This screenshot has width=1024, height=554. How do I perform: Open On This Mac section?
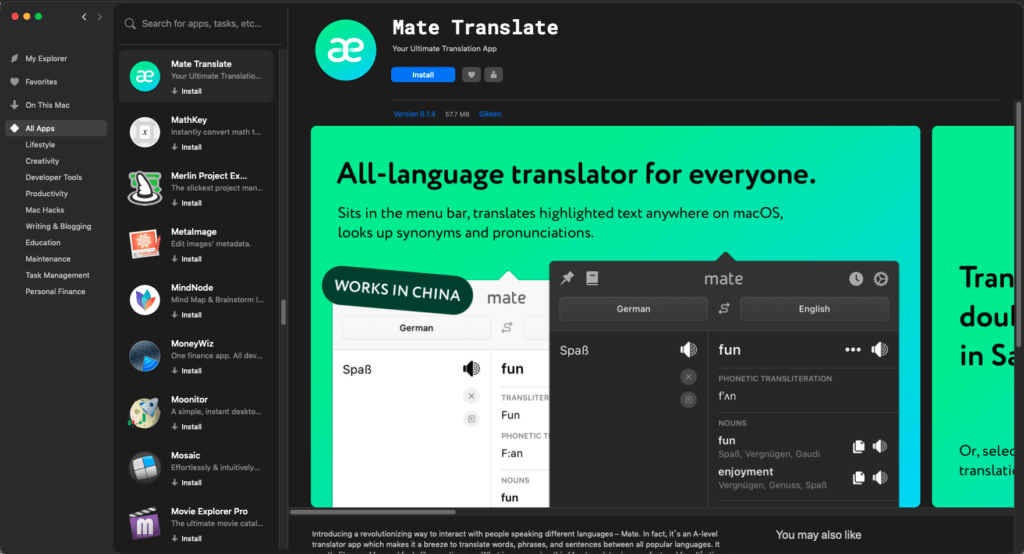pyautogui.click(x=47, y=105)
